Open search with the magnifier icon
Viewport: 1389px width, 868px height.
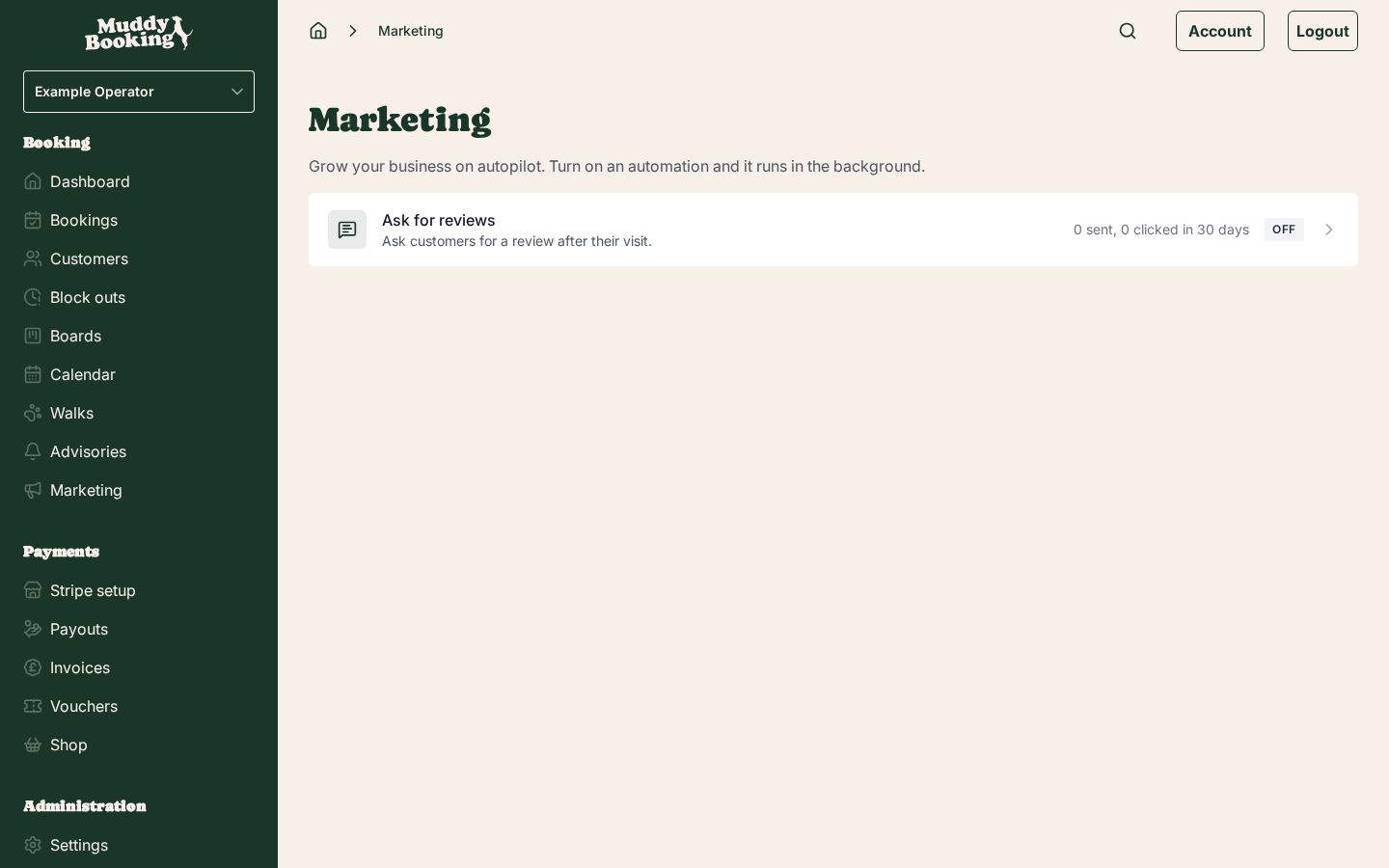[x=1128, y=31]
